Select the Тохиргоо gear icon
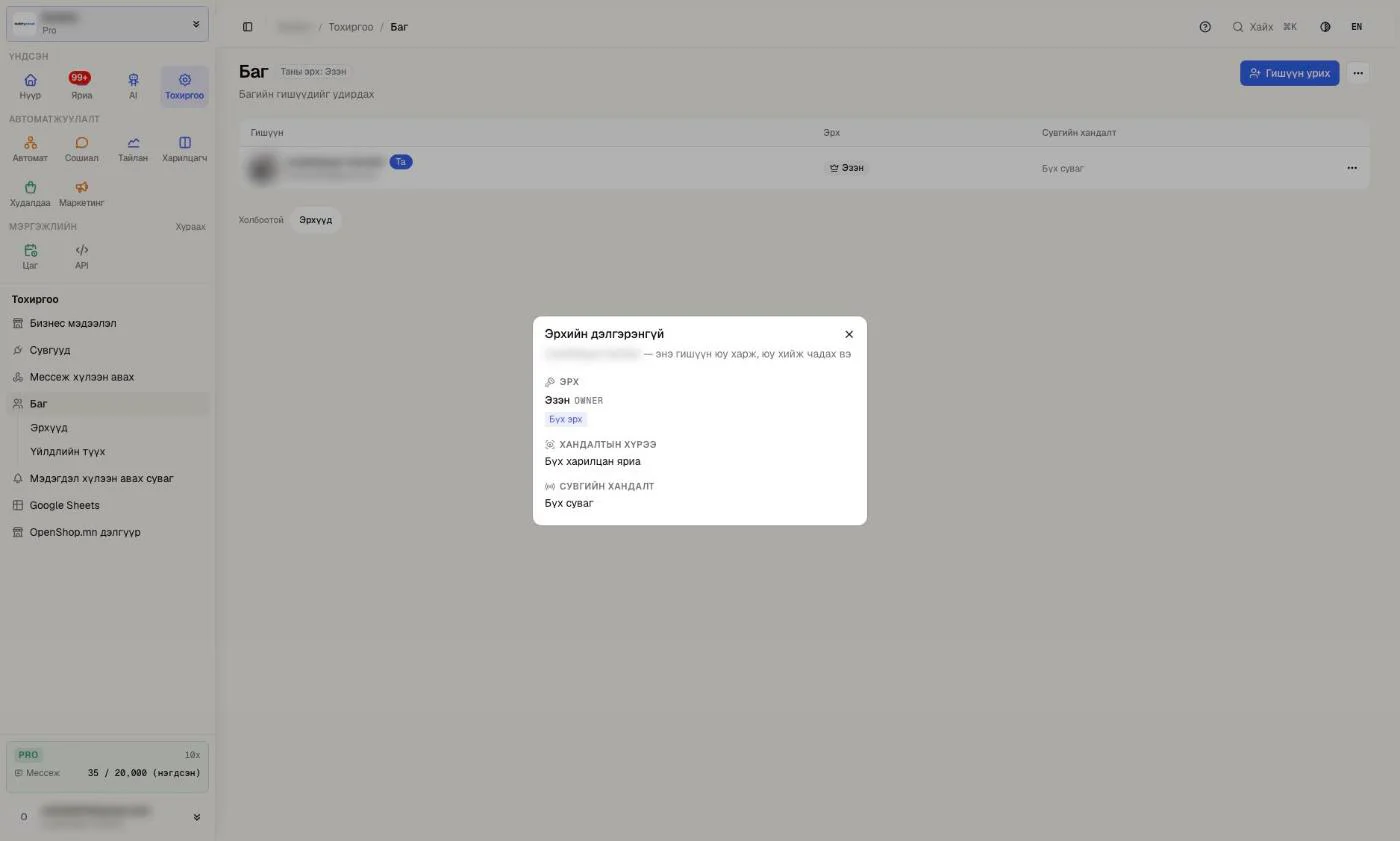 point(184,86)
